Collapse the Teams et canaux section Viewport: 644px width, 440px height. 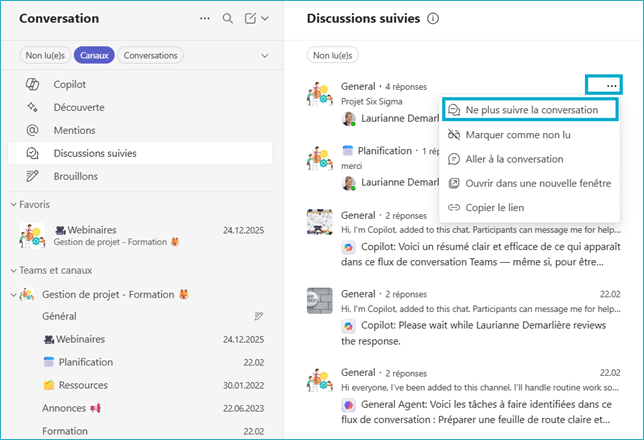[x=14, y=270]
